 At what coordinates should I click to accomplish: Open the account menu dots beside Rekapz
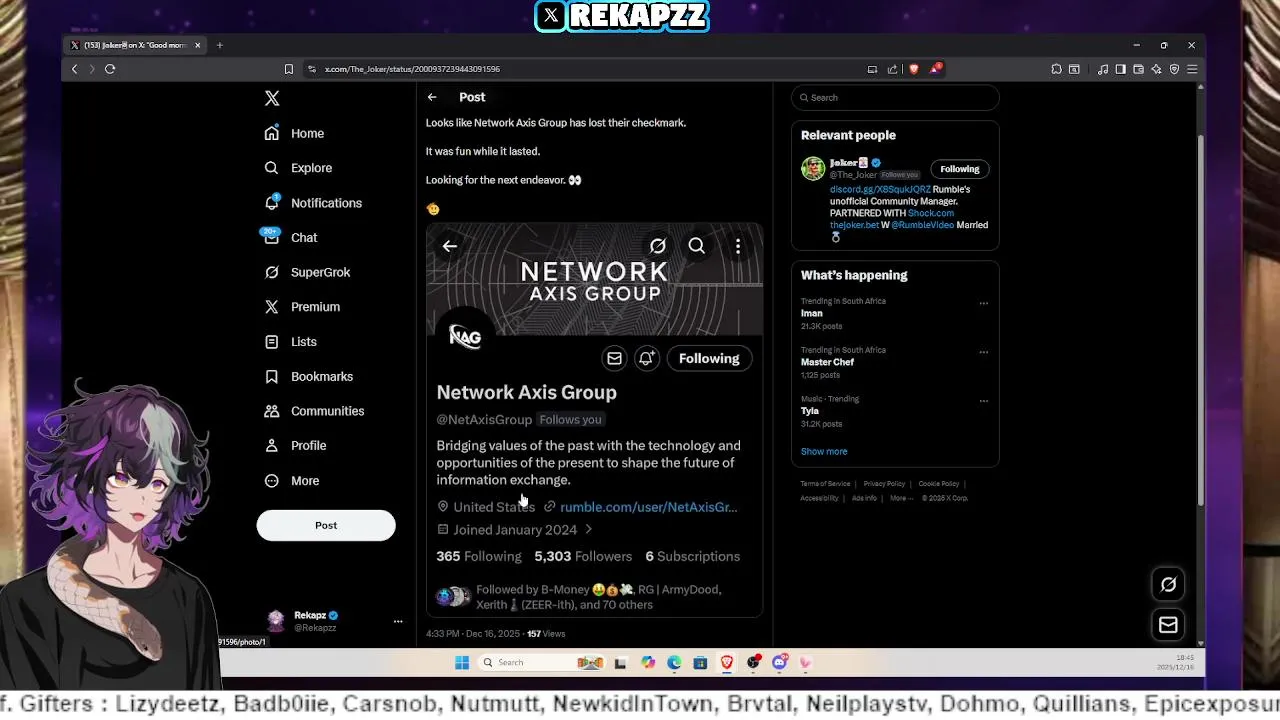coord(398,622)
